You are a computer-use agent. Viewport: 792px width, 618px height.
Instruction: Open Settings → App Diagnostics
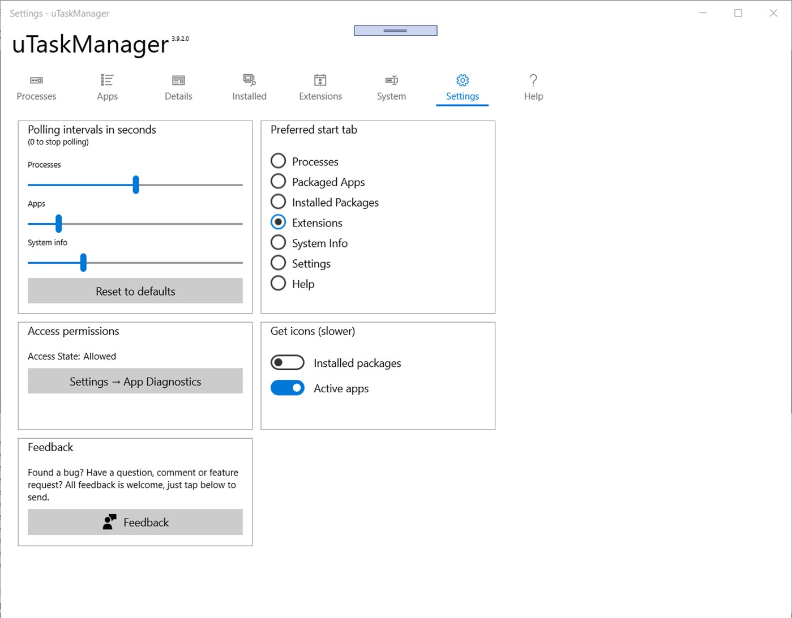click(135, 381)
